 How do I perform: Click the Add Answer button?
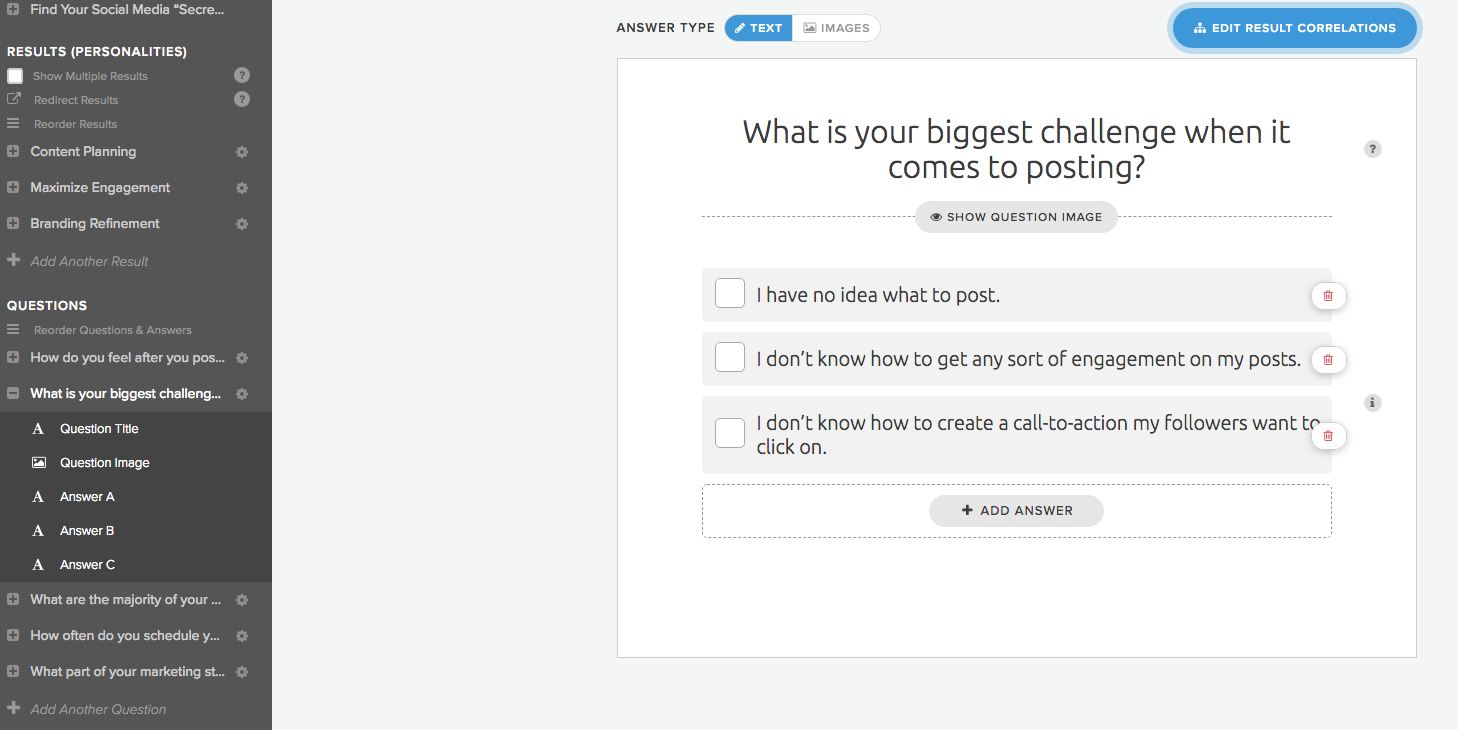tap(1016, 510)
